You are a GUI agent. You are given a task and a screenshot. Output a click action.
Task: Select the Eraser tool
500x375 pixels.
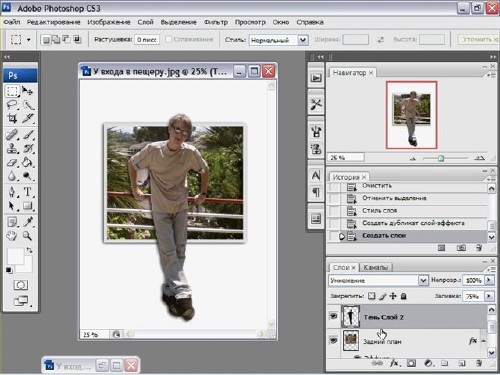(12, 162)
